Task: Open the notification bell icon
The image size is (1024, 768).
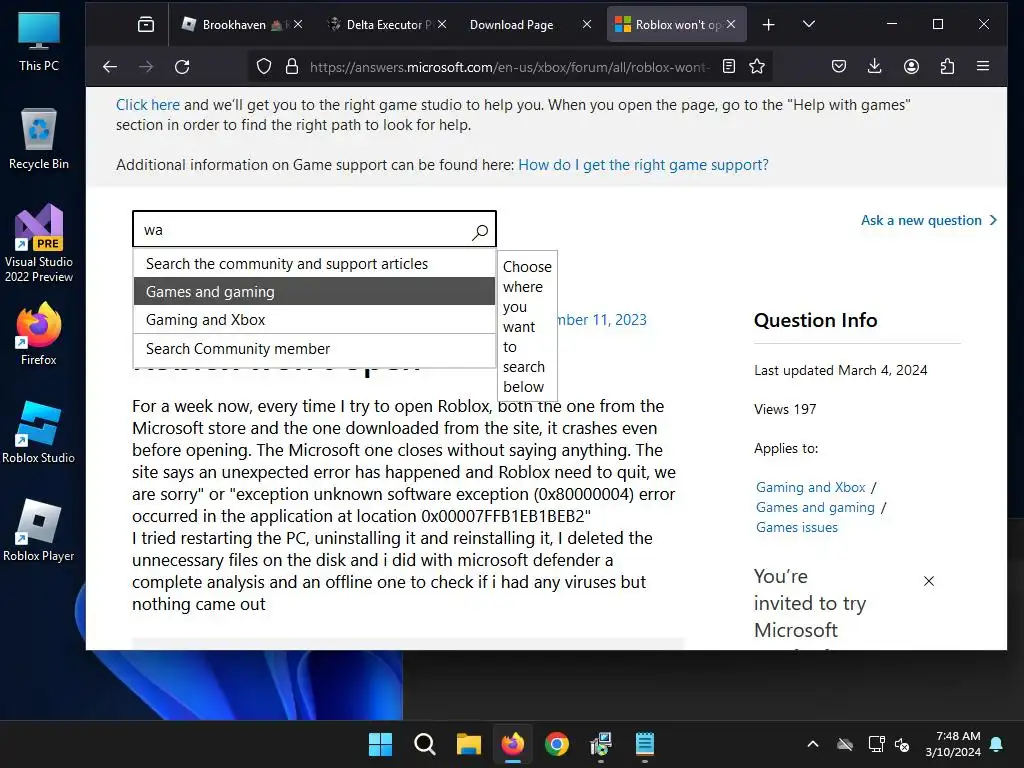Action: pos(997,744)
